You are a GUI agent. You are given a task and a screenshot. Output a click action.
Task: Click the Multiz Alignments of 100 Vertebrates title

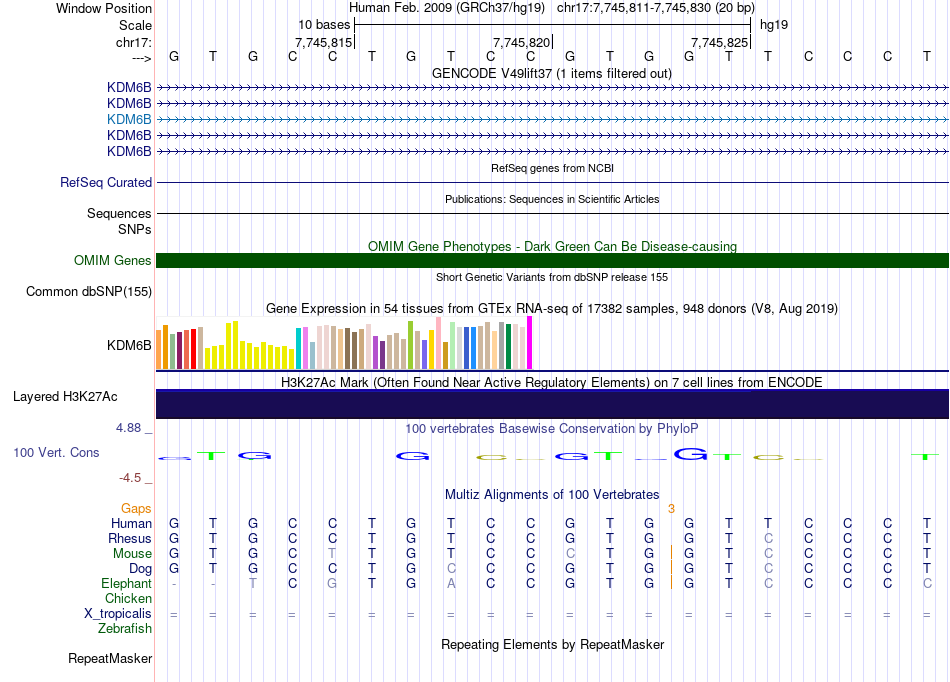click(x=551, y=495)
